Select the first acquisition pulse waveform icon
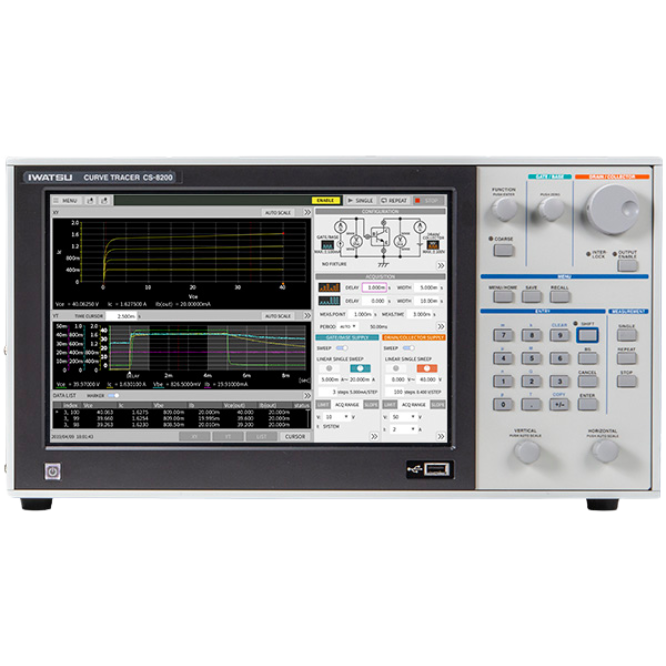 (x=328, y=287)
